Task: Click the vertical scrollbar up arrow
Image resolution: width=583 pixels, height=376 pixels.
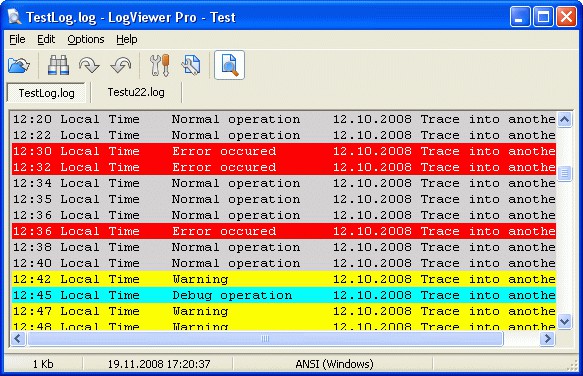Action: tap(564, 119)
